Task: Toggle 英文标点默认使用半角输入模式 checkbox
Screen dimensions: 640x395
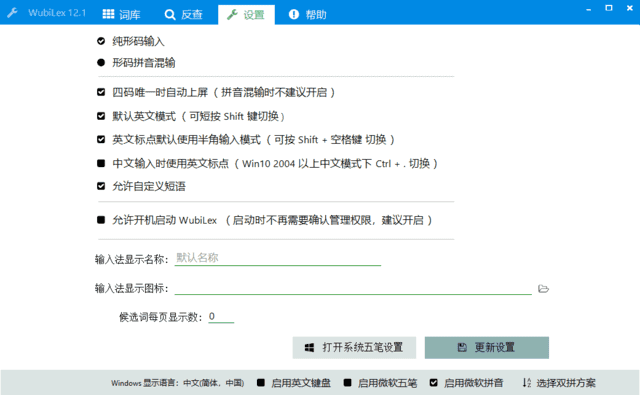Action: [x=101, y=140]
